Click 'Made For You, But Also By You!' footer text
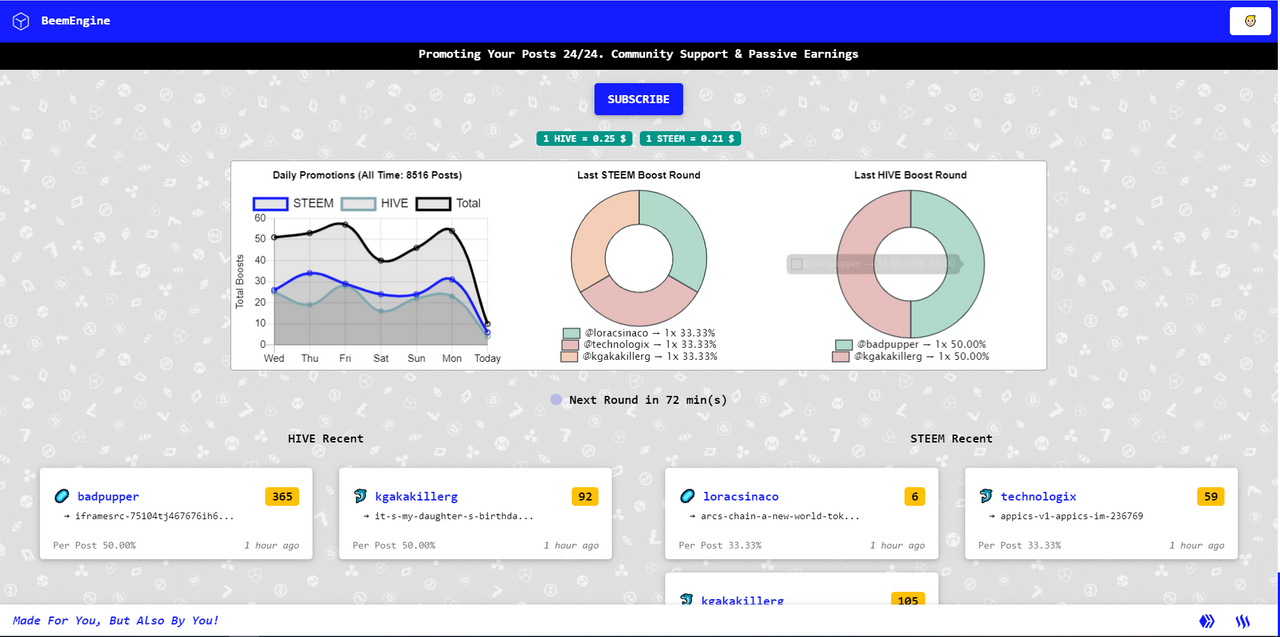Image resolution: width=1280 pixels, height=637 pixels. click(115, 621)
